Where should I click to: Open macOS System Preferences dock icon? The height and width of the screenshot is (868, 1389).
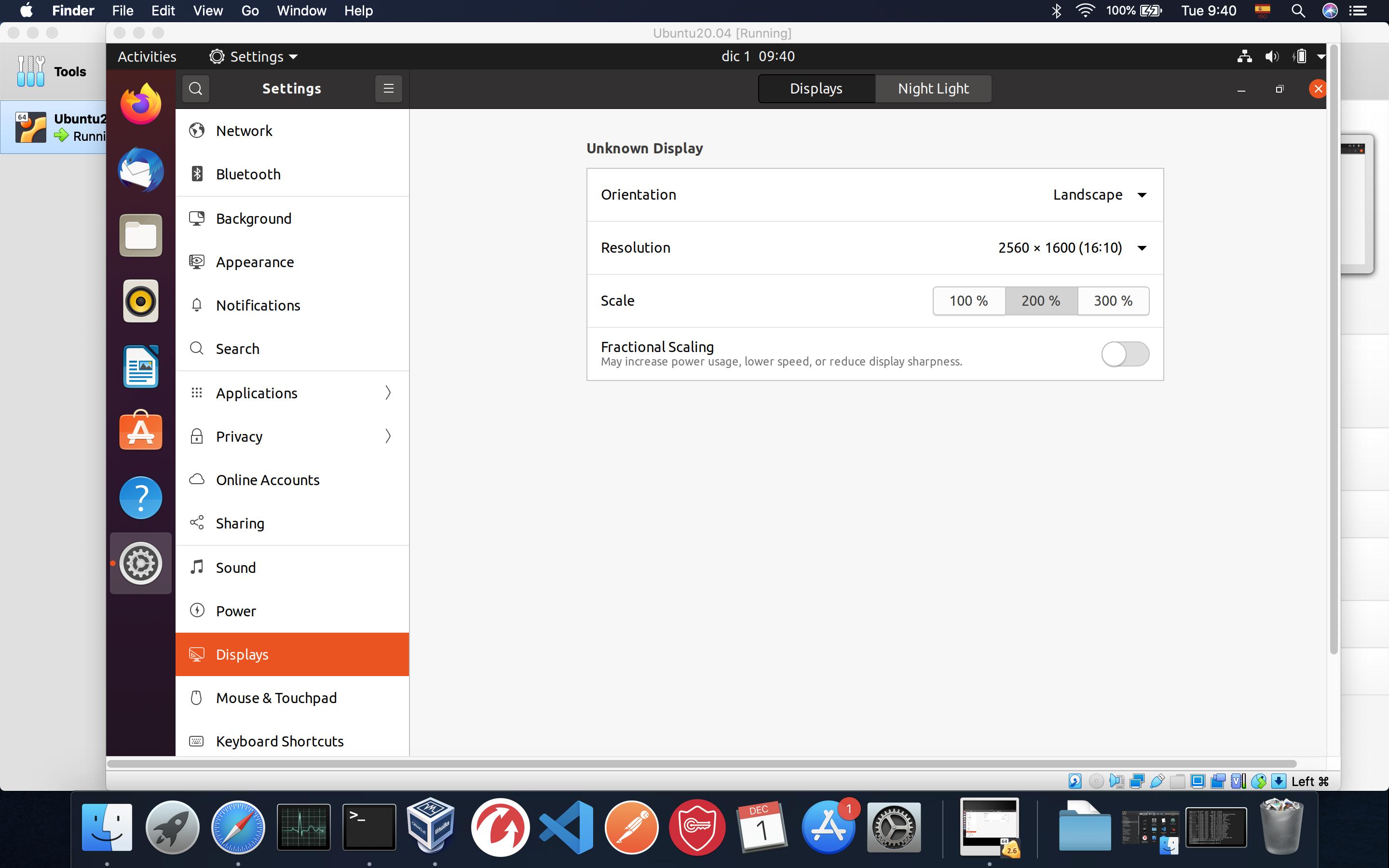pos(894,827)
